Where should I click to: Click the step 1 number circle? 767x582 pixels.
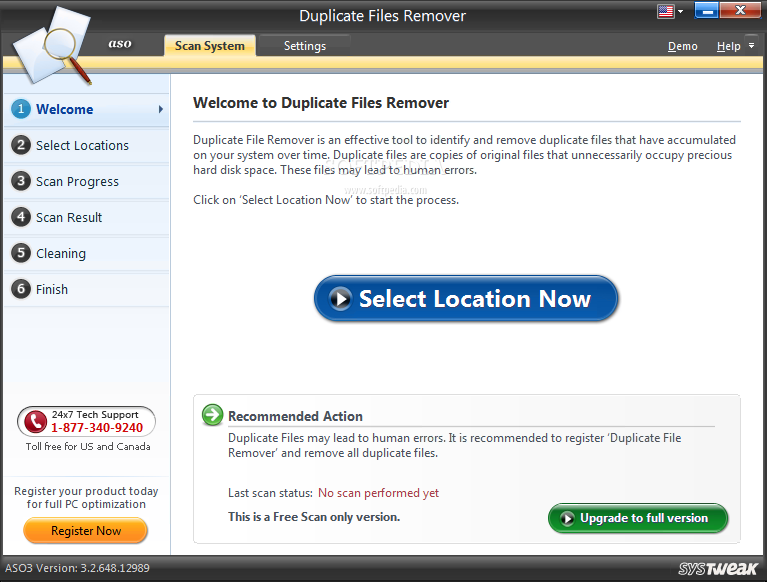(21, 109)
